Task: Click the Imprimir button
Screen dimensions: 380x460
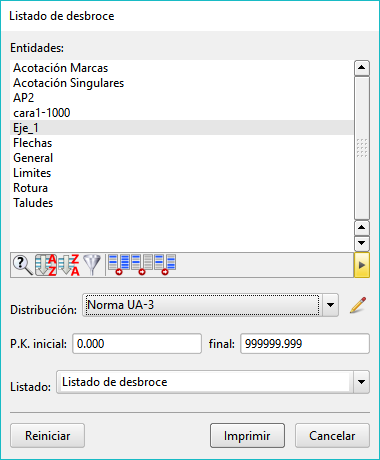Action: pyautogui.click(x=247, y=436)
